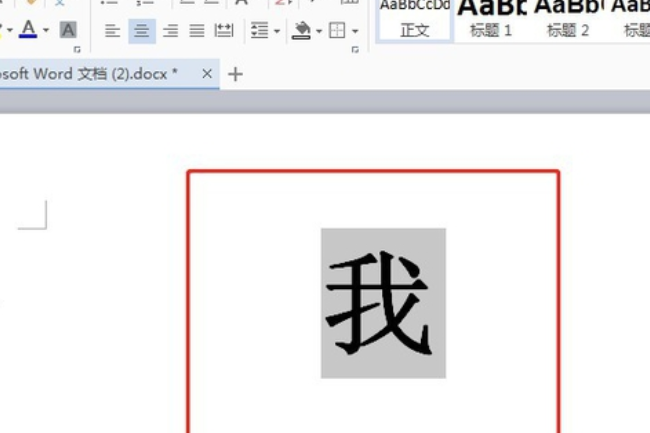Align text to the left

click(112, 31)
